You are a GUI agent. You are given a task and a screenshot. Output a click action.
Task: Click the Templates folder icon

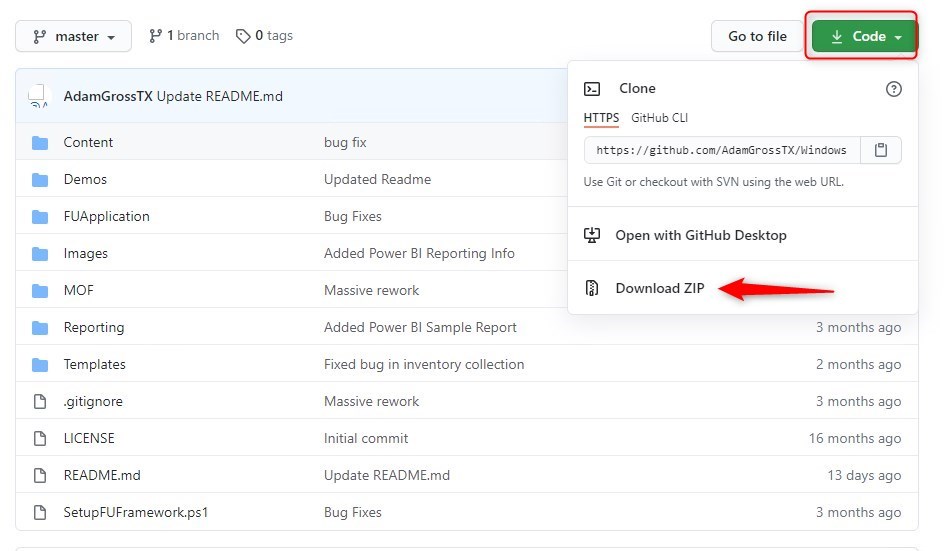40,364
